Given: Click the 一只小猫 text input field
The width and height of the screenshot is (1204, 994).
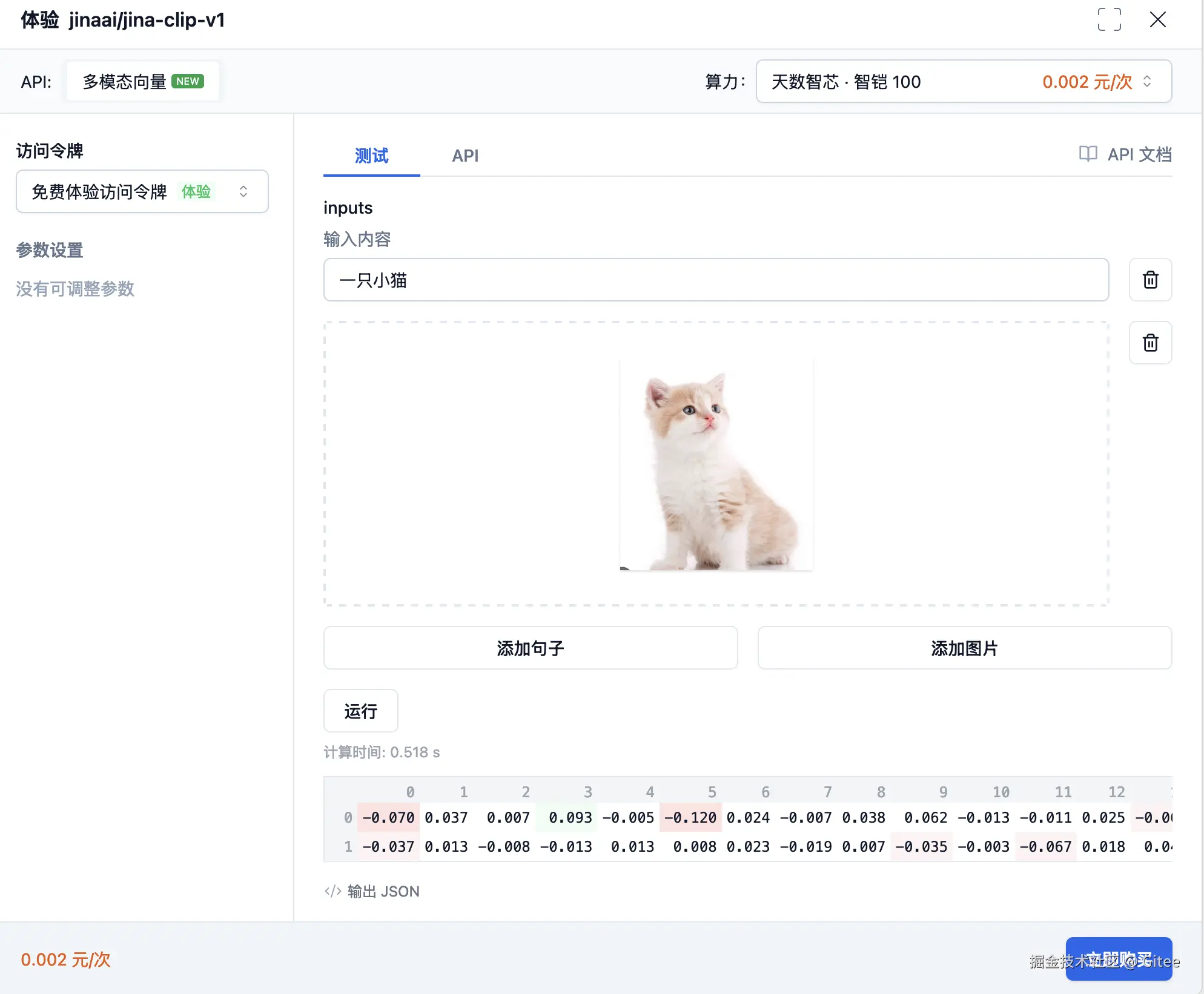Looking at the screenshot, I should (716, 280).
